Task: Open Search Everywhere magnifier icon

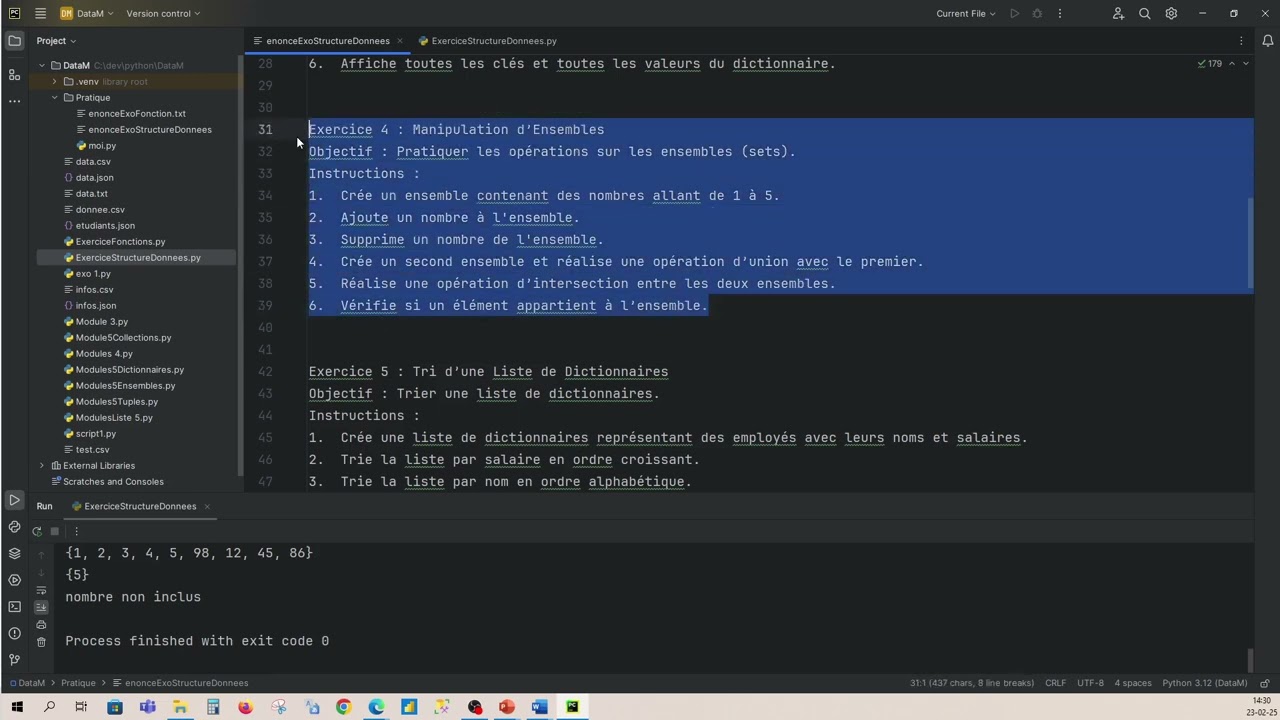Action: pyautogui.click(x=1145, y=13)
